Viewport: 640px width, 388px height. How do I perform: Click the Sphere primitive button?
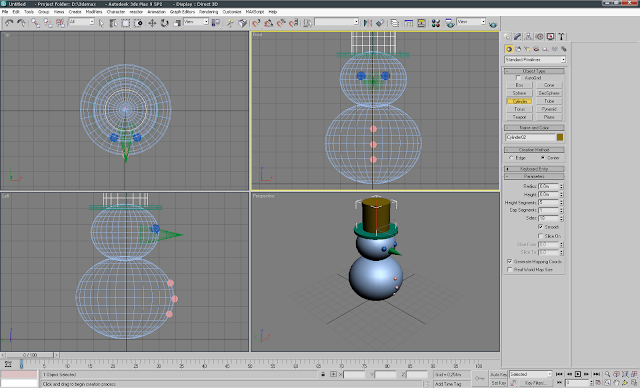coord(519,93)
